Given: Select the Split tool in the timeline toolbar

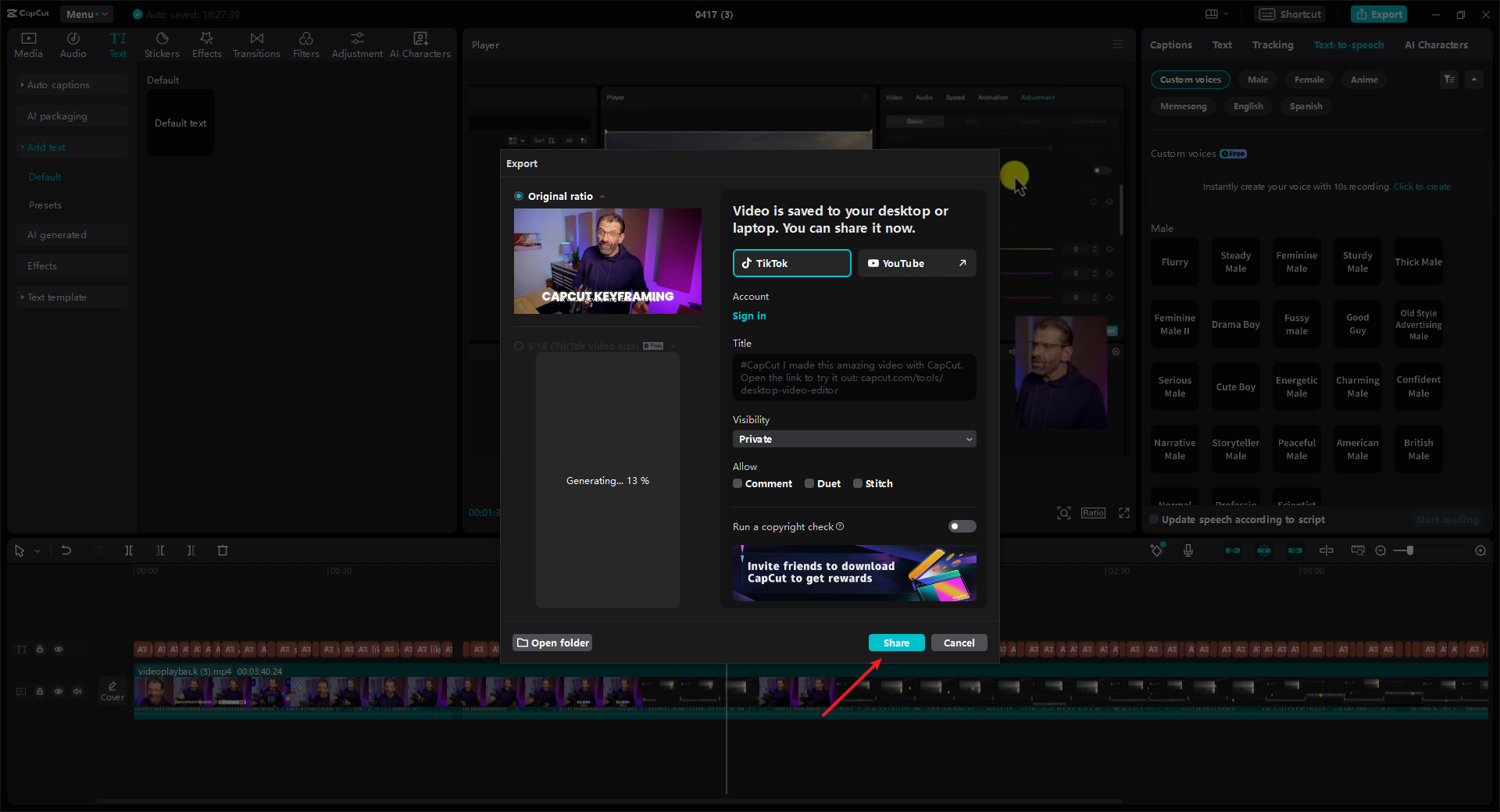Looking at the screenshot, I should (x=129, y=550).
